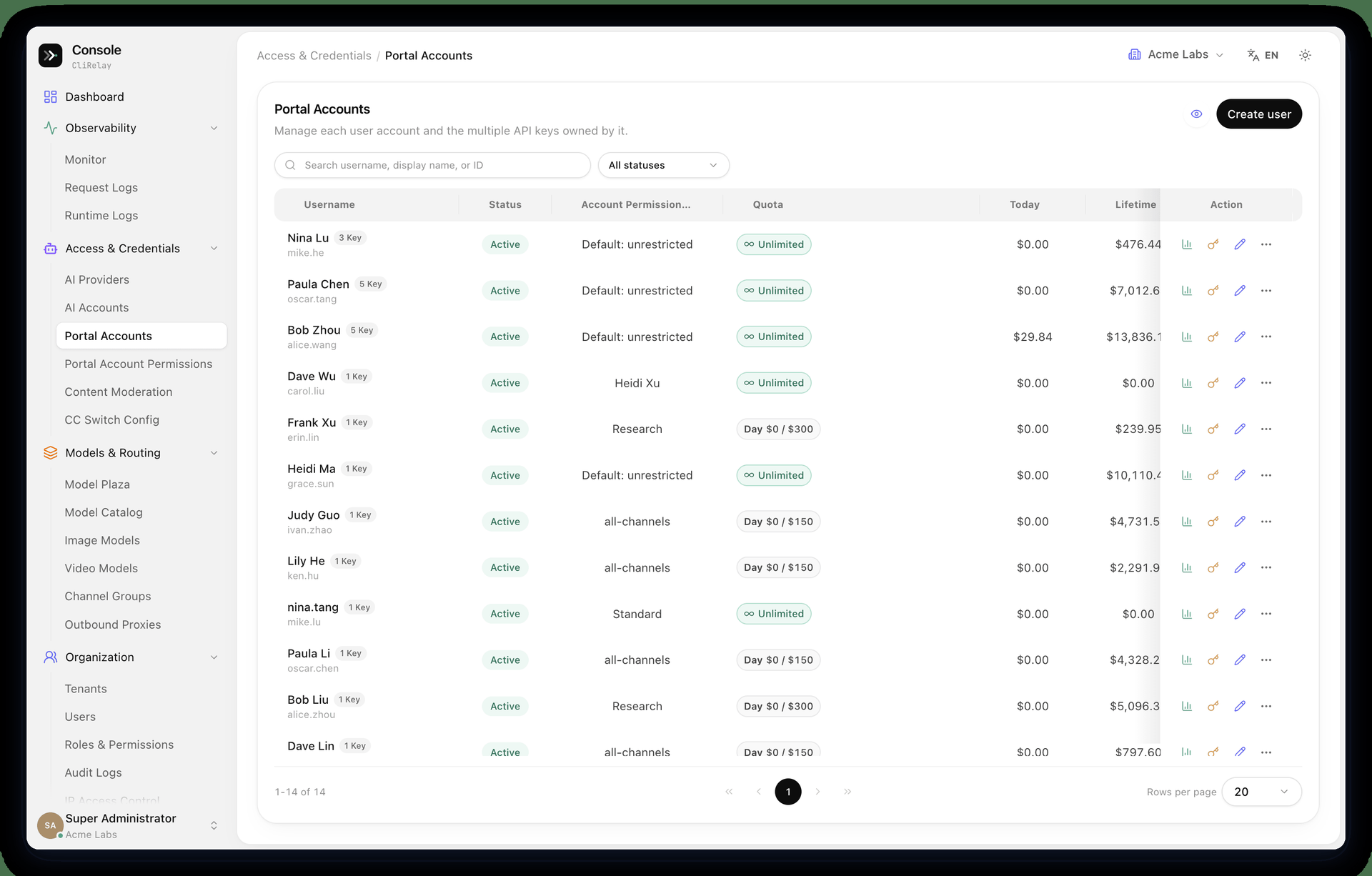Open the Acme Labs tenant switcher
The image size is (1372, 876).
click(1175, 55)
